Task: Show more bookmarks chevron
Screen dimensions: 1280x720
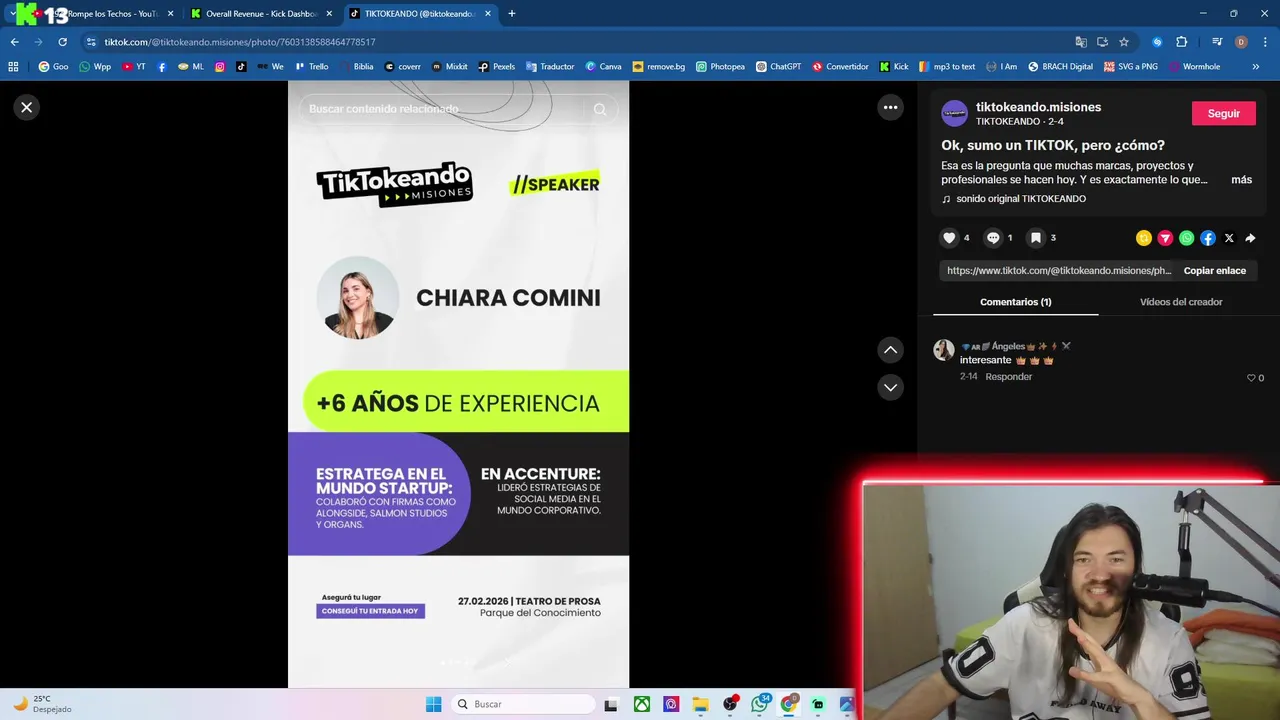Action: 1256,67
